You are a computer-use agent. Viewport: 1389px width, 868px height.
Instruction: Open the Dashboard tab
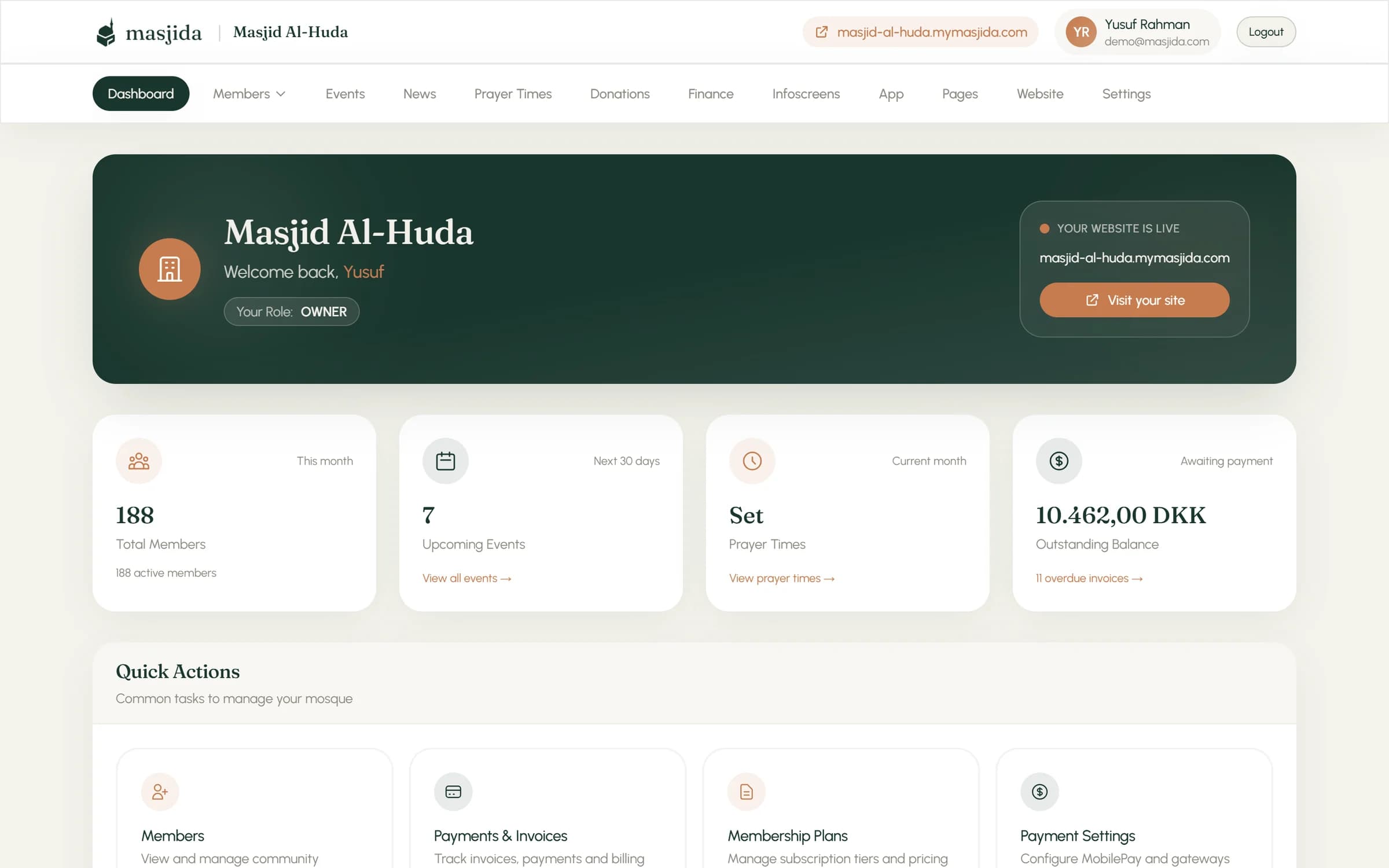tap(141, 93)
